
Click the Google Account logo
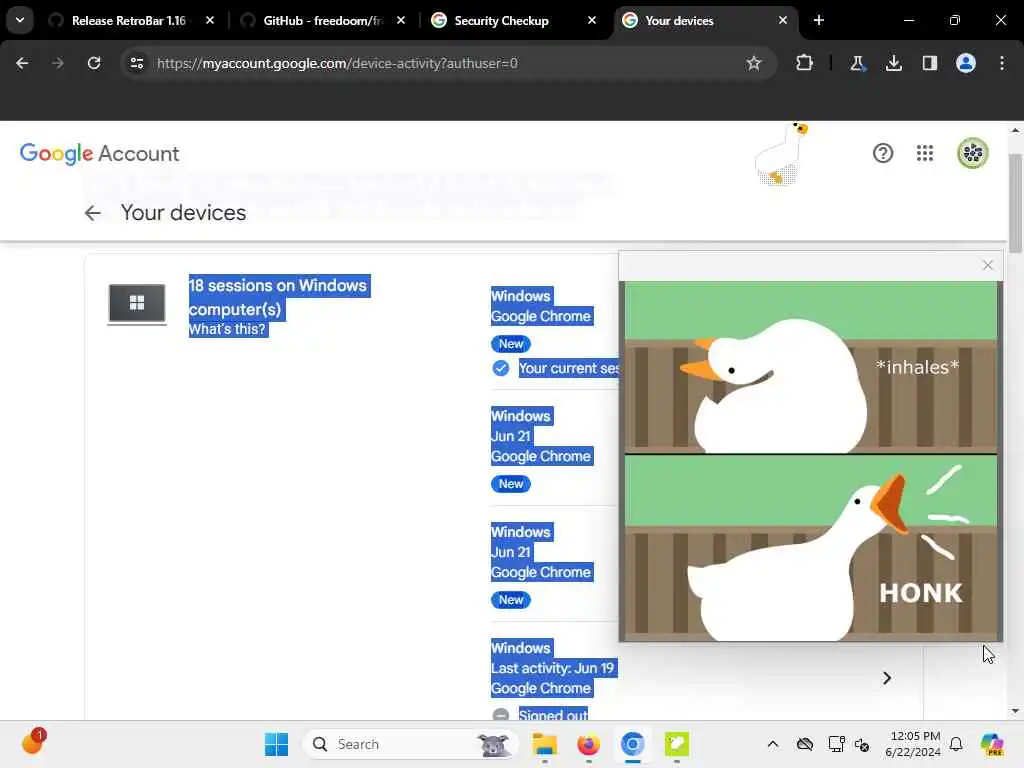pyautogui.click(x=99, y=153)
